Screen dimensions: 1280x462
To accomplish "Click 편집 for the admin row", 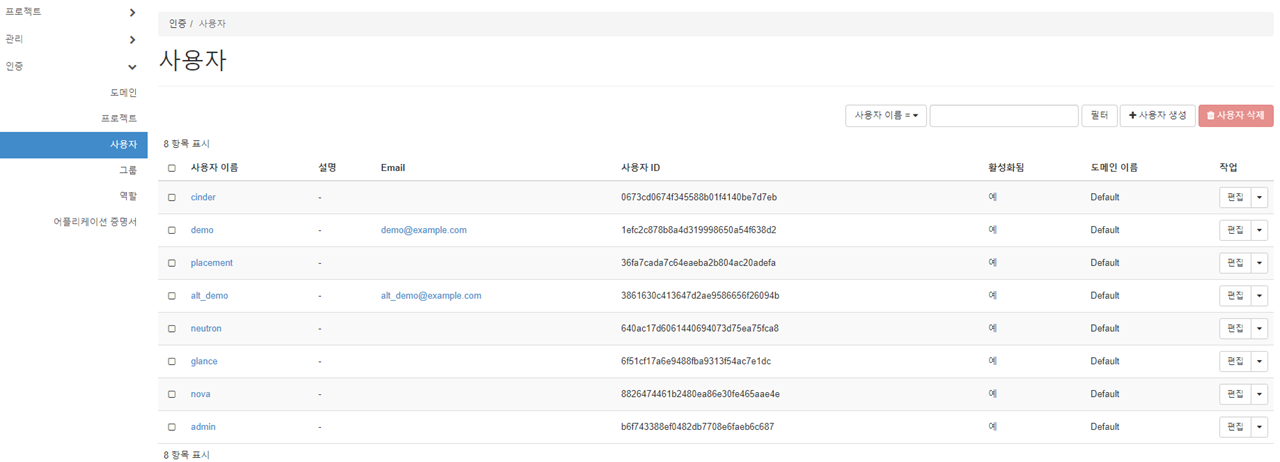I will pos(1234,427).
